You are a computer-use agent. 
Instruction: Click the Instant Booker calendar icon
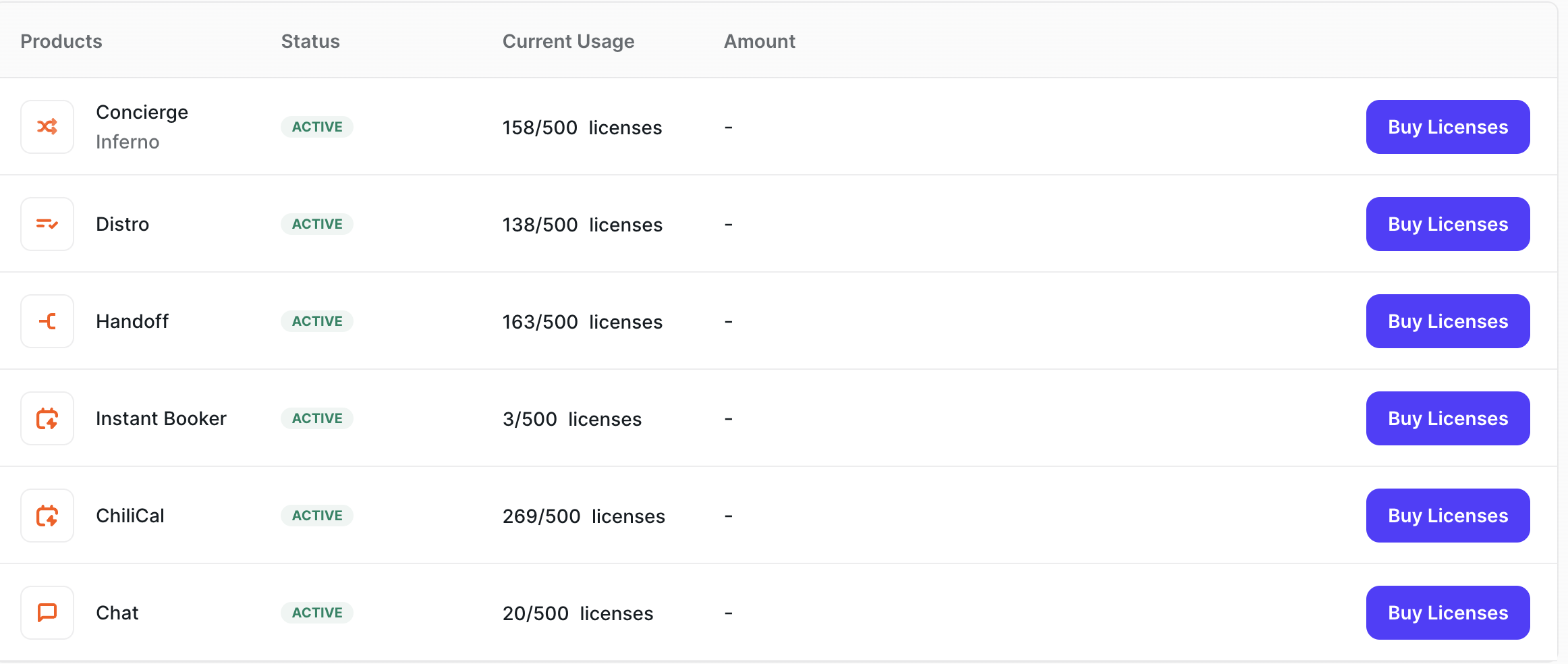point(47,418)
